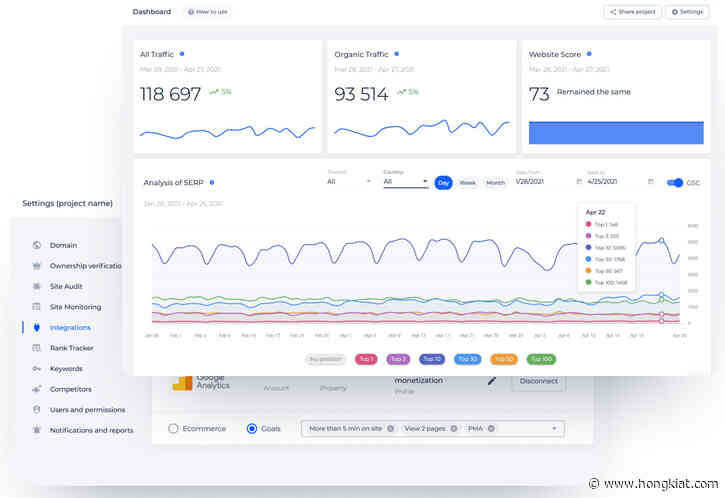Select the Goals radio button
The height and width of the screenshot is (498, 725).
[252, 429]
